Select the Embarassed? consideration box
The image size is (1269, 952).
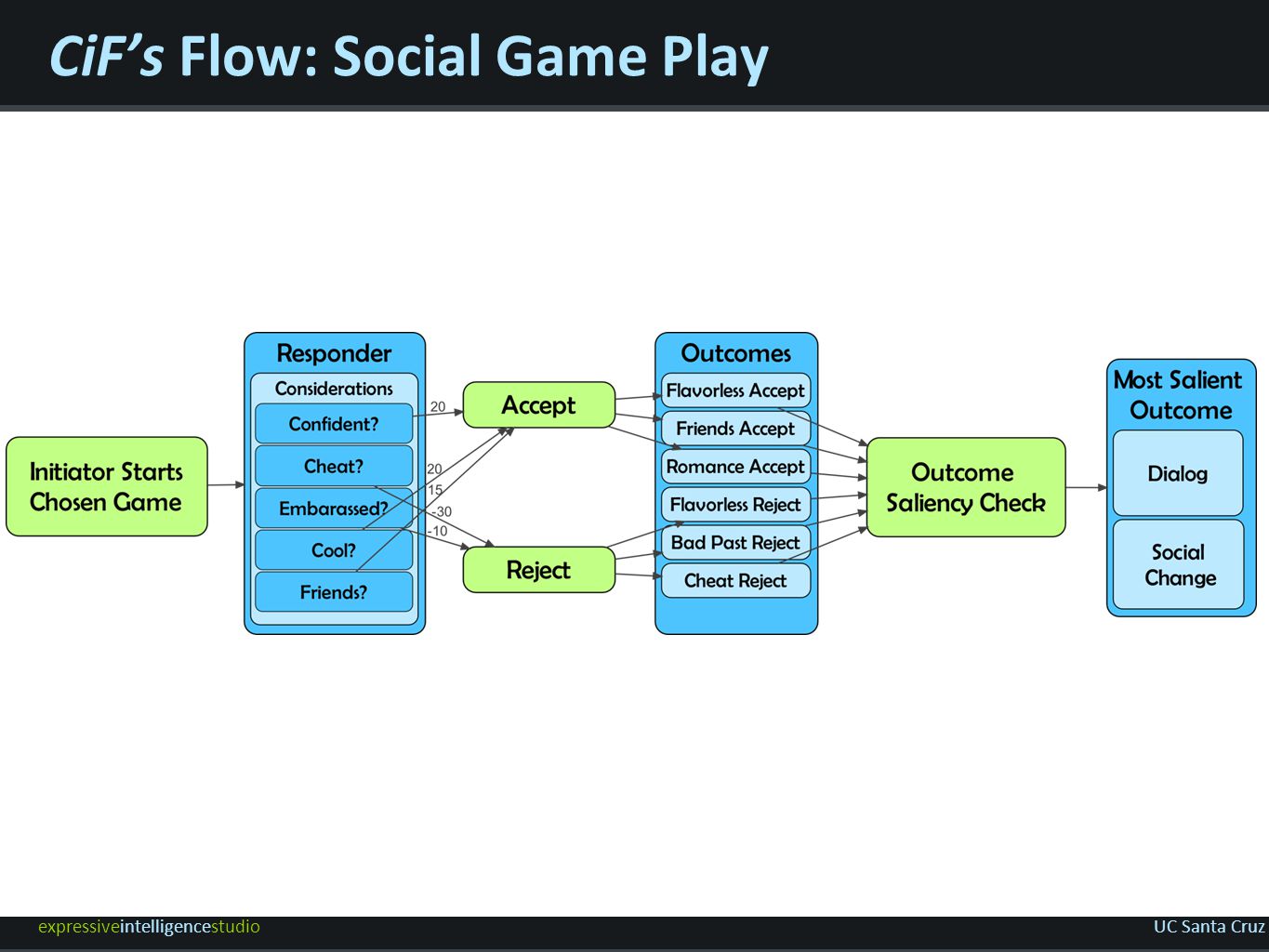pyautogui.click(x=334, y=509)
